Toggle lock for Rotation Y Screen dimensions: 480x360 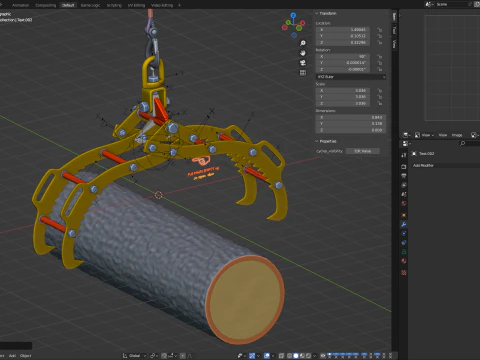click(x=379, y=63)
